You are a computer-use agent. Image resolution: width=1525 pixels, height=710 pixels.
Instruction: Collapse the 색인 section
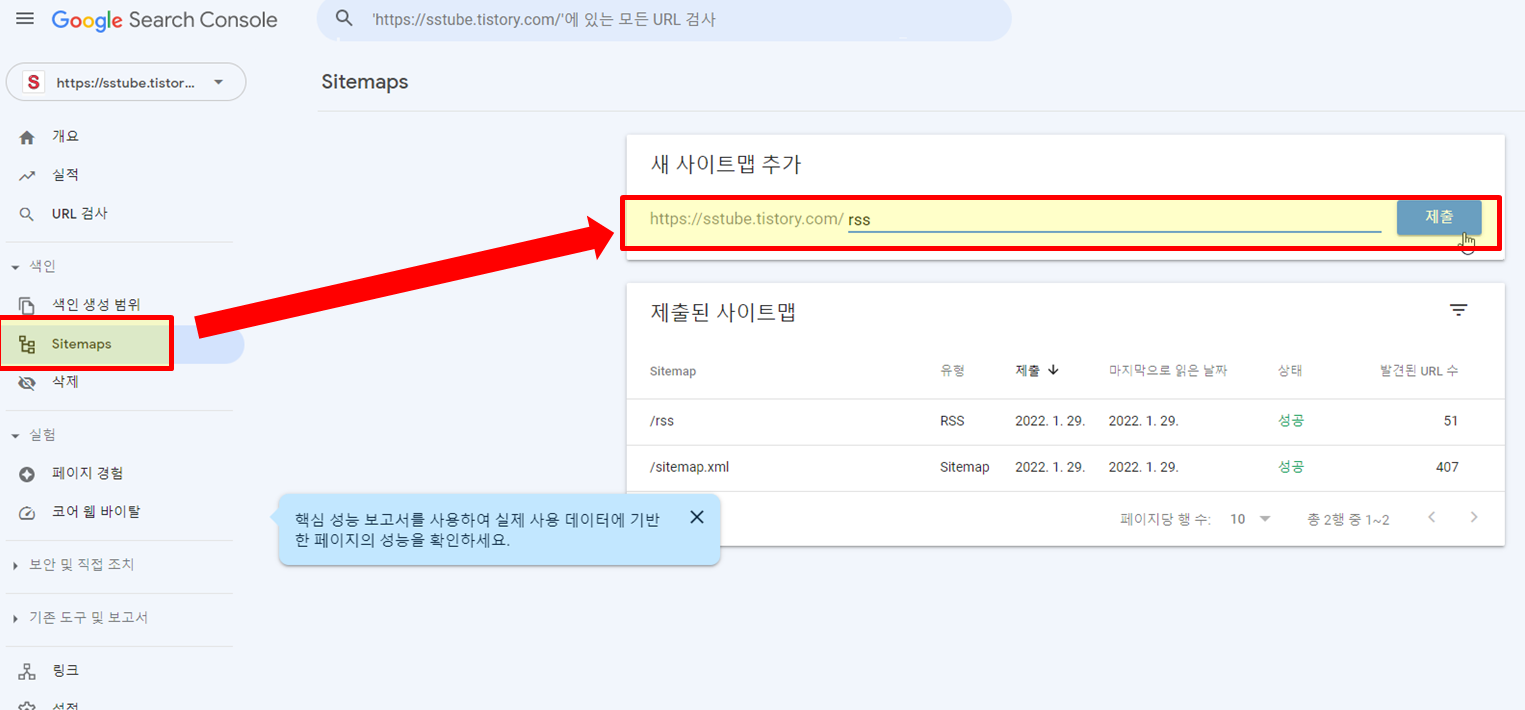point(33,267)
